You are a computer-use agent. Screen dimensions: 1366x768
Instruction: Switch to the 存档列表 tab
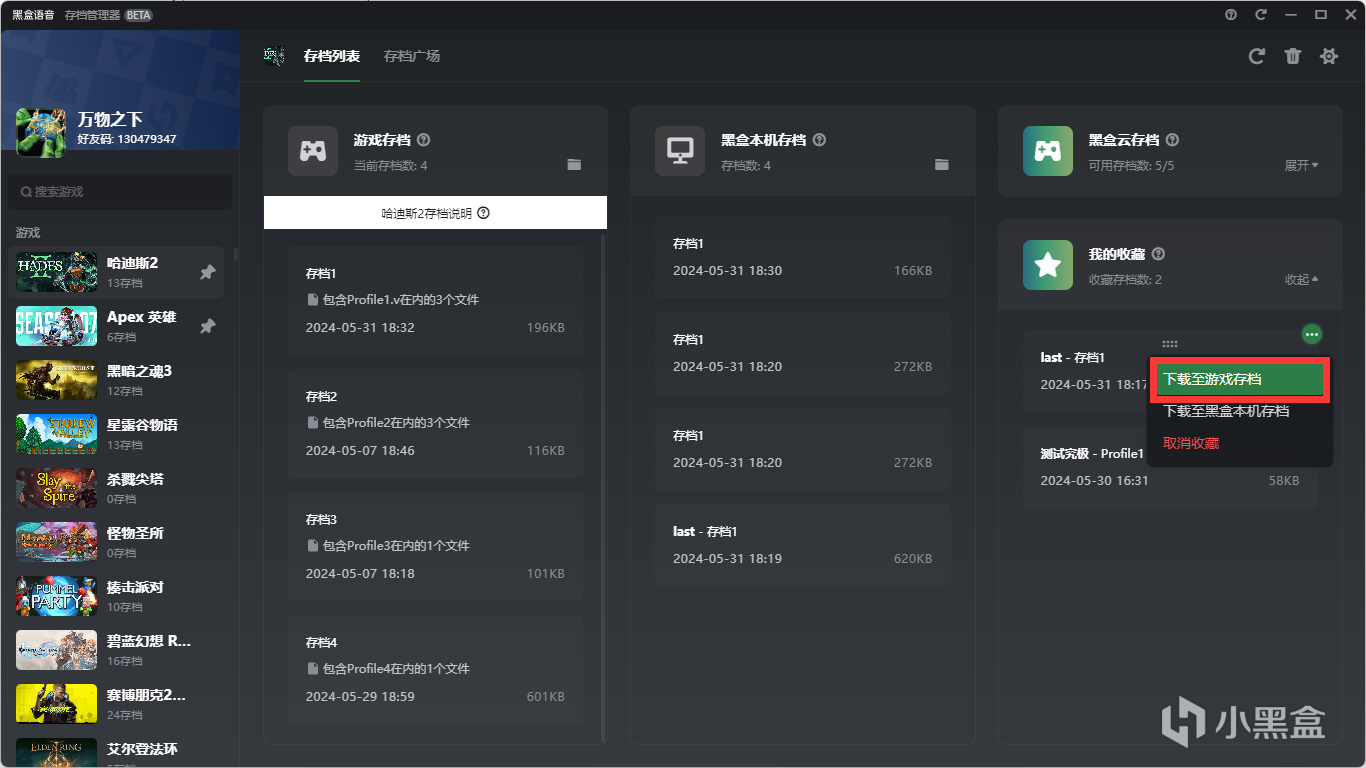(x=332, y=56)
